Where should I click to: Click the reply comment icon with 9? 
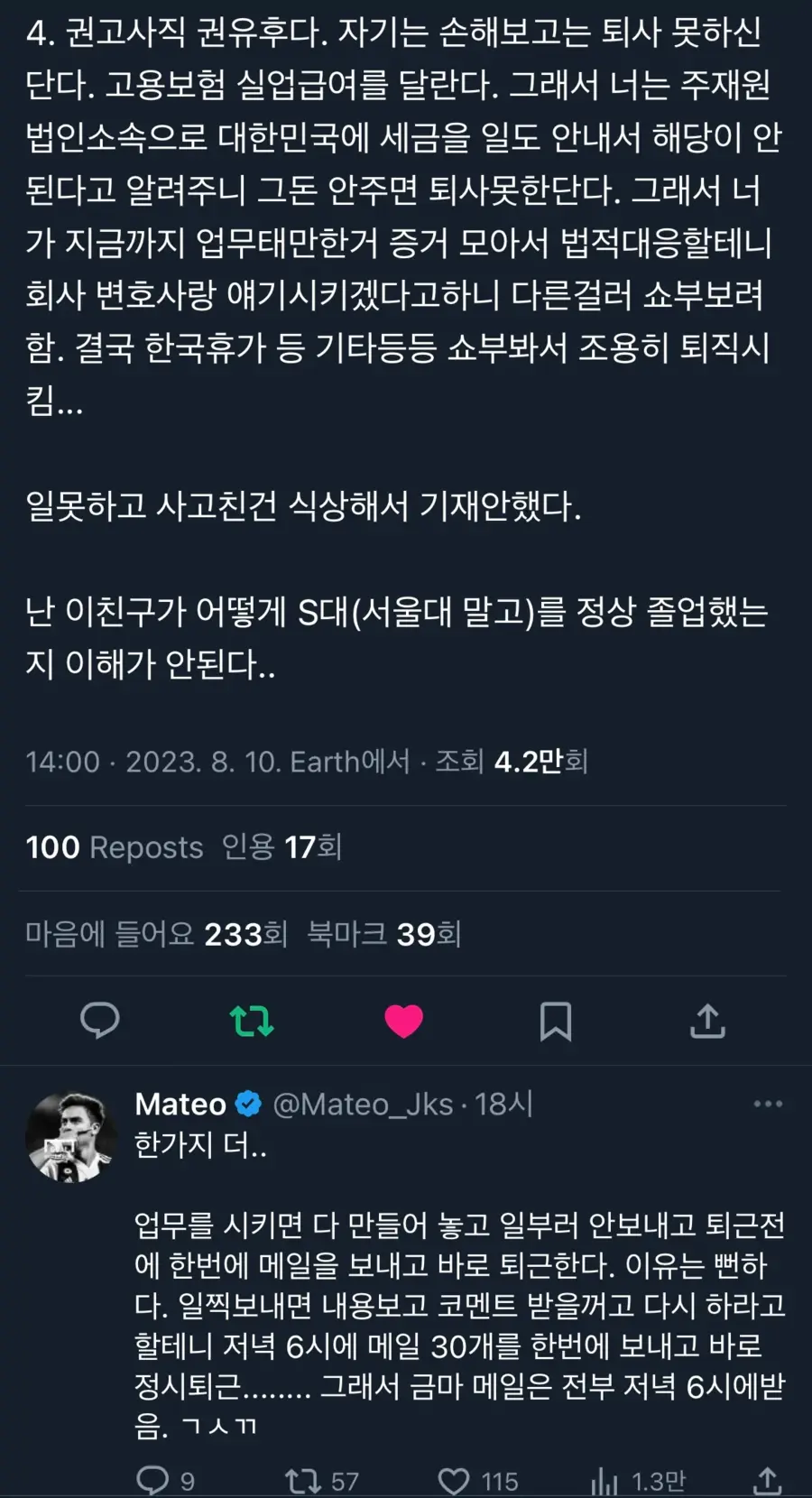153,1481
